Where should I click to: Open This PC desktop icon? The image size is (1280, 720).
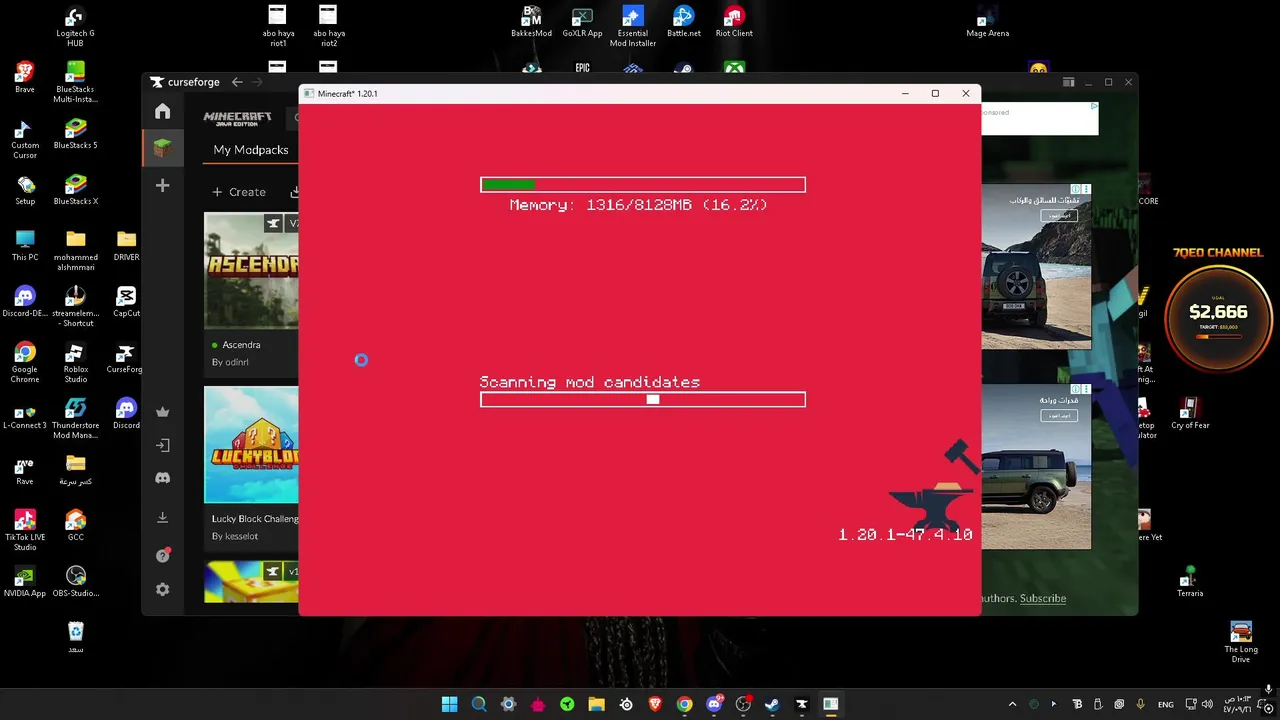click(x=25, y=246)
